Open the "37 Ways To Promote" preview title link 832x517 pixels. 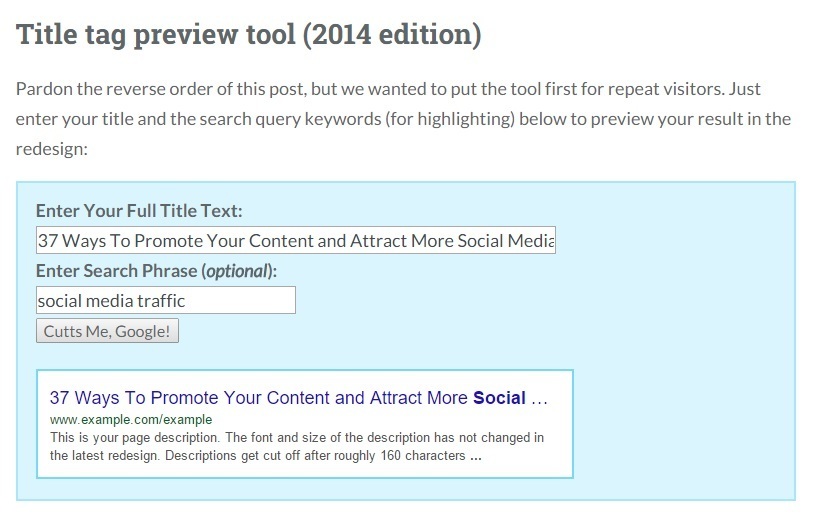point(298,398)
